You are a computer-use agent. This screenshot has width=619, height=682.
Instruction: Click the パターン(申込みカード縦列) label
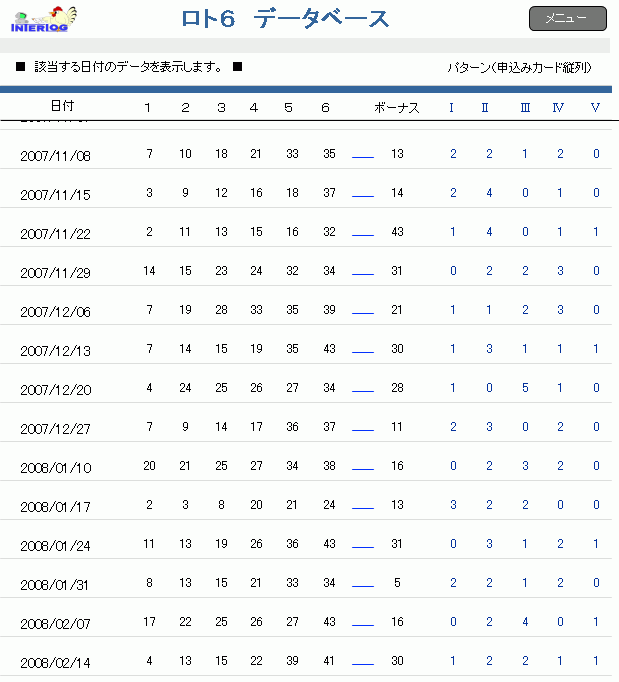(x=520, y=67)
